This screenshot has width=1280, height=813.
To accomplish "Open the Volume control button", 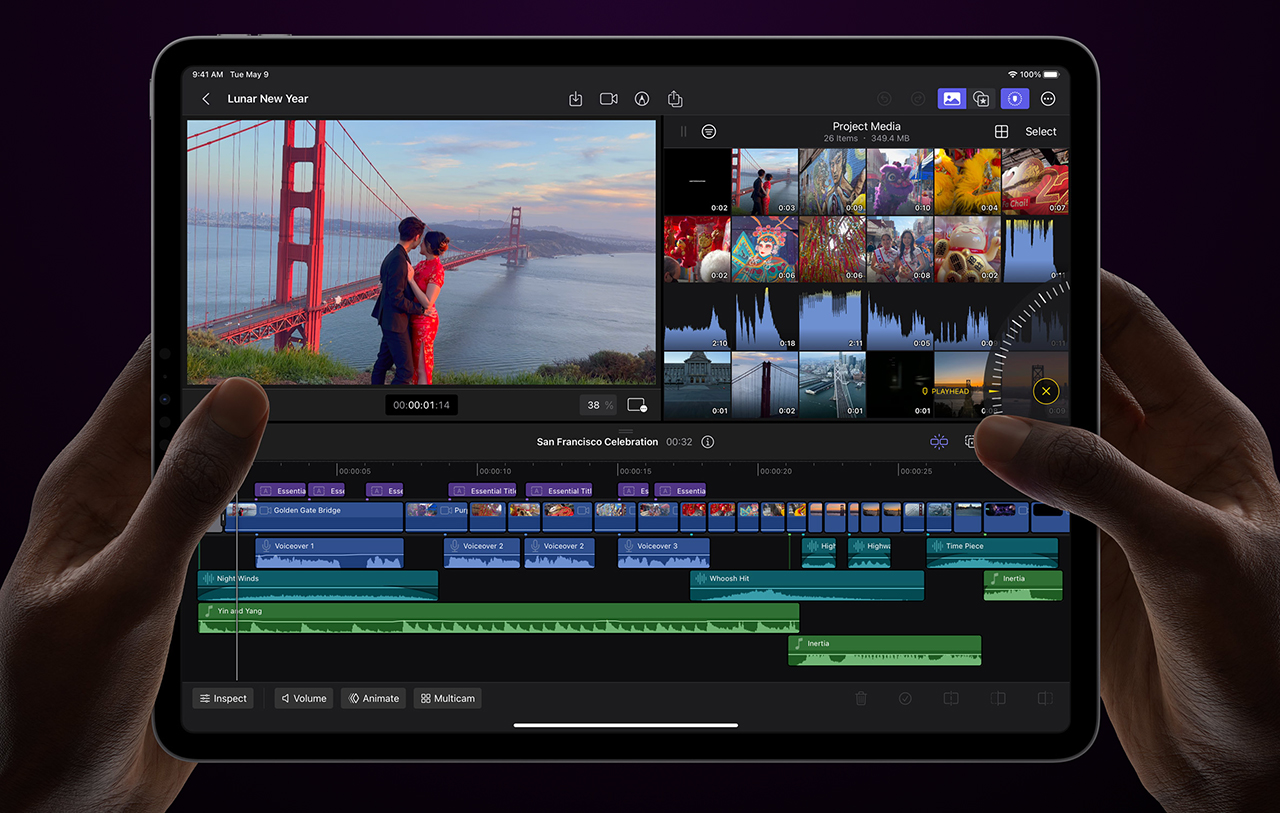I will (x=303, y=698).
